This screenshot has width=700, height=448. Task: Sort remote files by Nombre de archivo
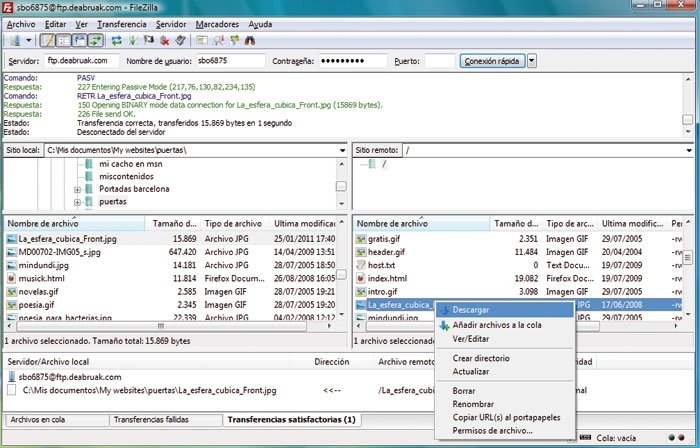421,223
